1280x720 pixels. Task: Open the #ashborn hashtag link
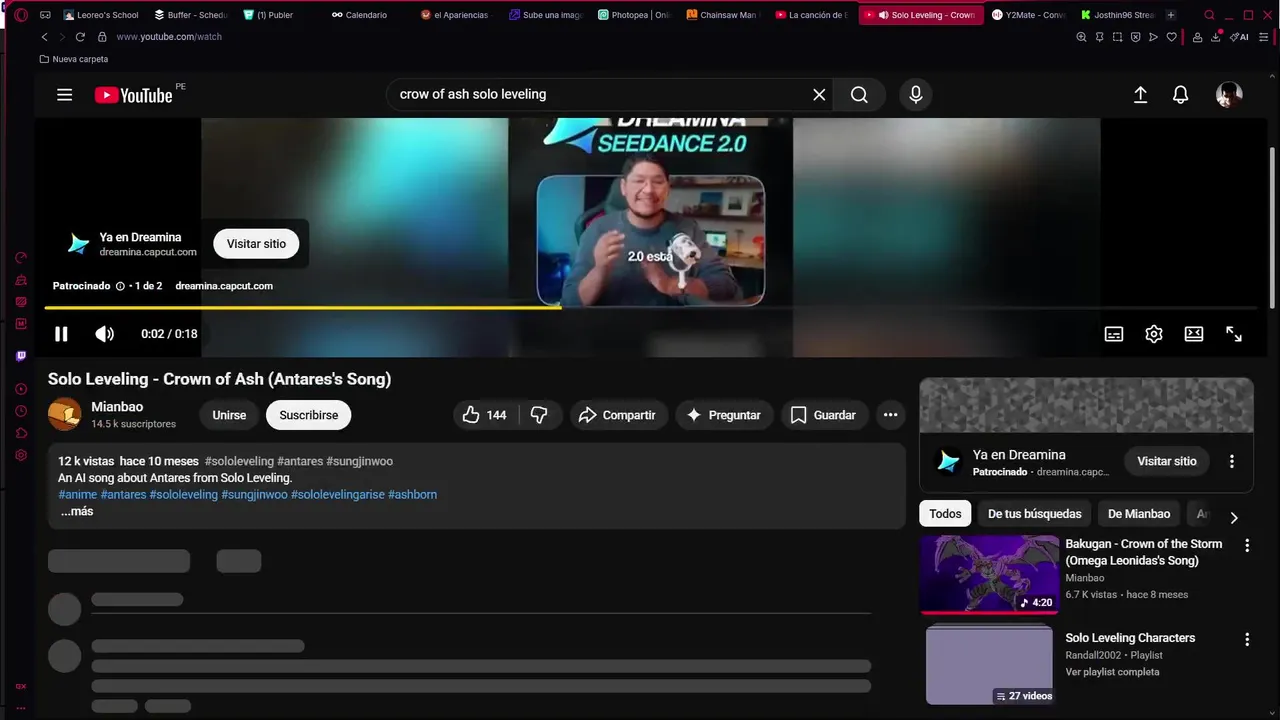412,494
